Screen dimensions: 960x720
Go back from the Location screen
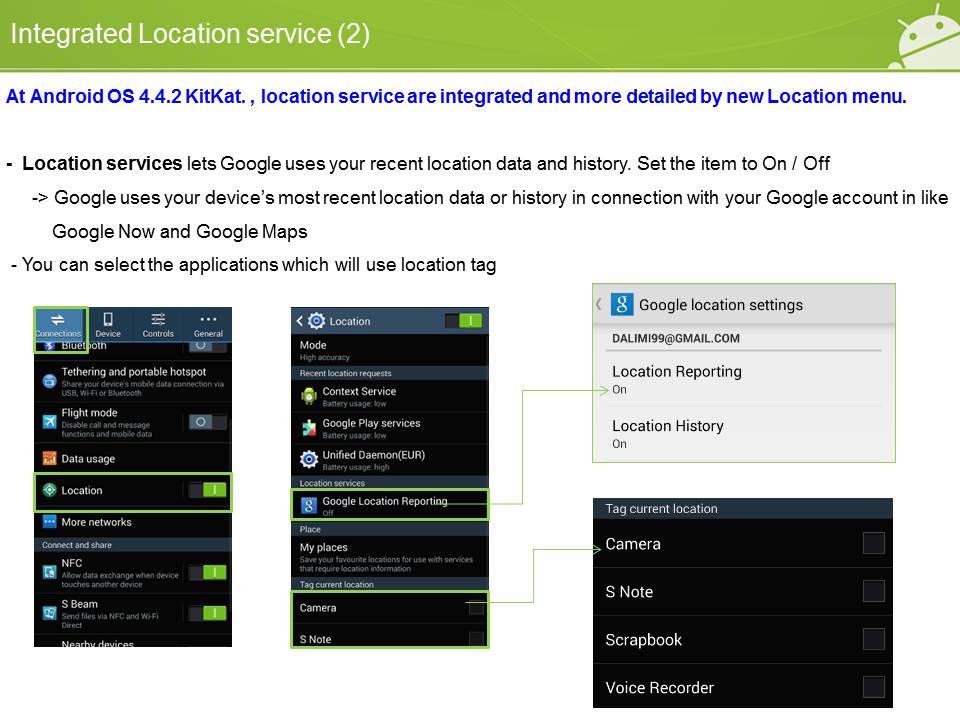coord(299,321)
